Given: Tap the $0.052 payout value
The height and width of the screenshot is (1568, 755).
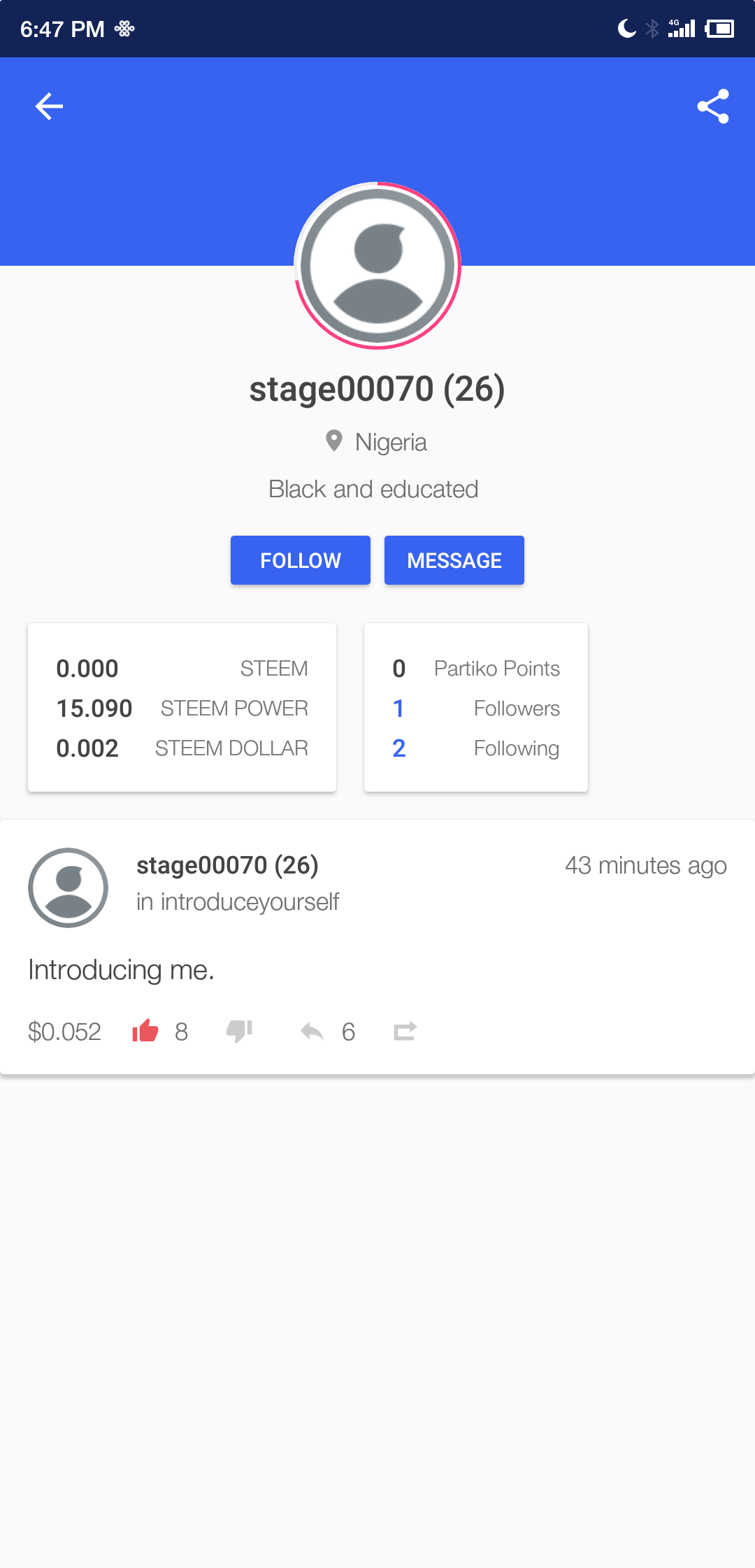Looking at the screenshot, I should (x=64, y=1032).
